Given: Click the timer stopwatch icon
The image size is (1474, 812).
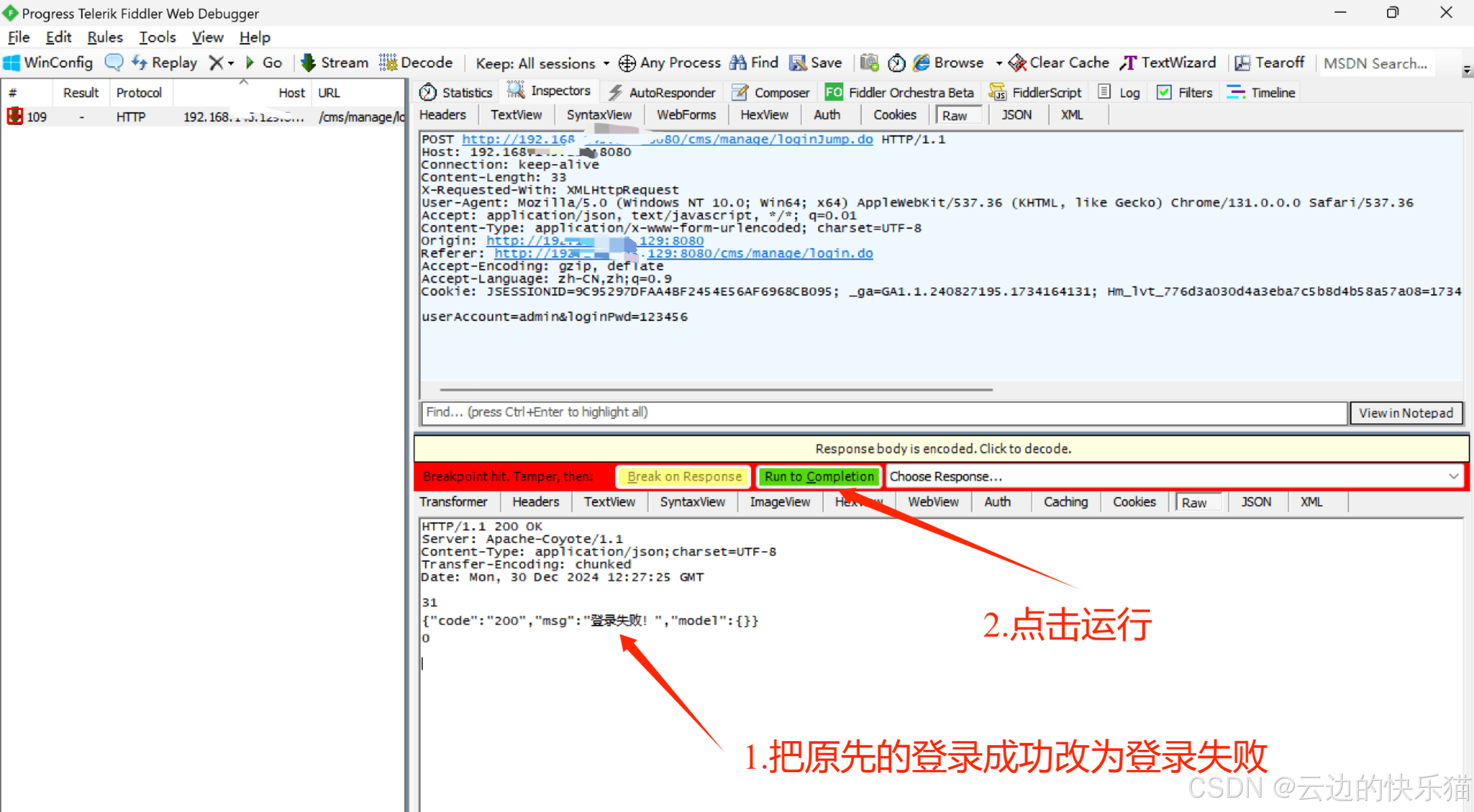Looking at the screenshot, I should [x=896, y=63].
